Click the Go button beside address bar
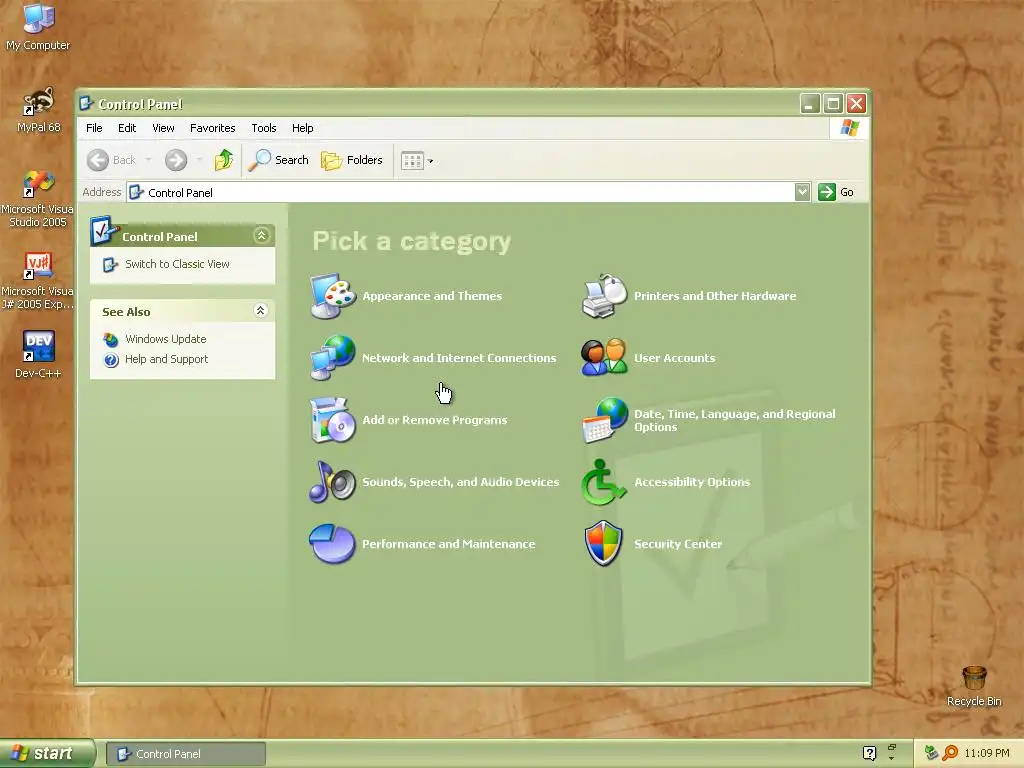Image resolution: width=1024 pixels, height=768 pixels. tap(837, 192)
